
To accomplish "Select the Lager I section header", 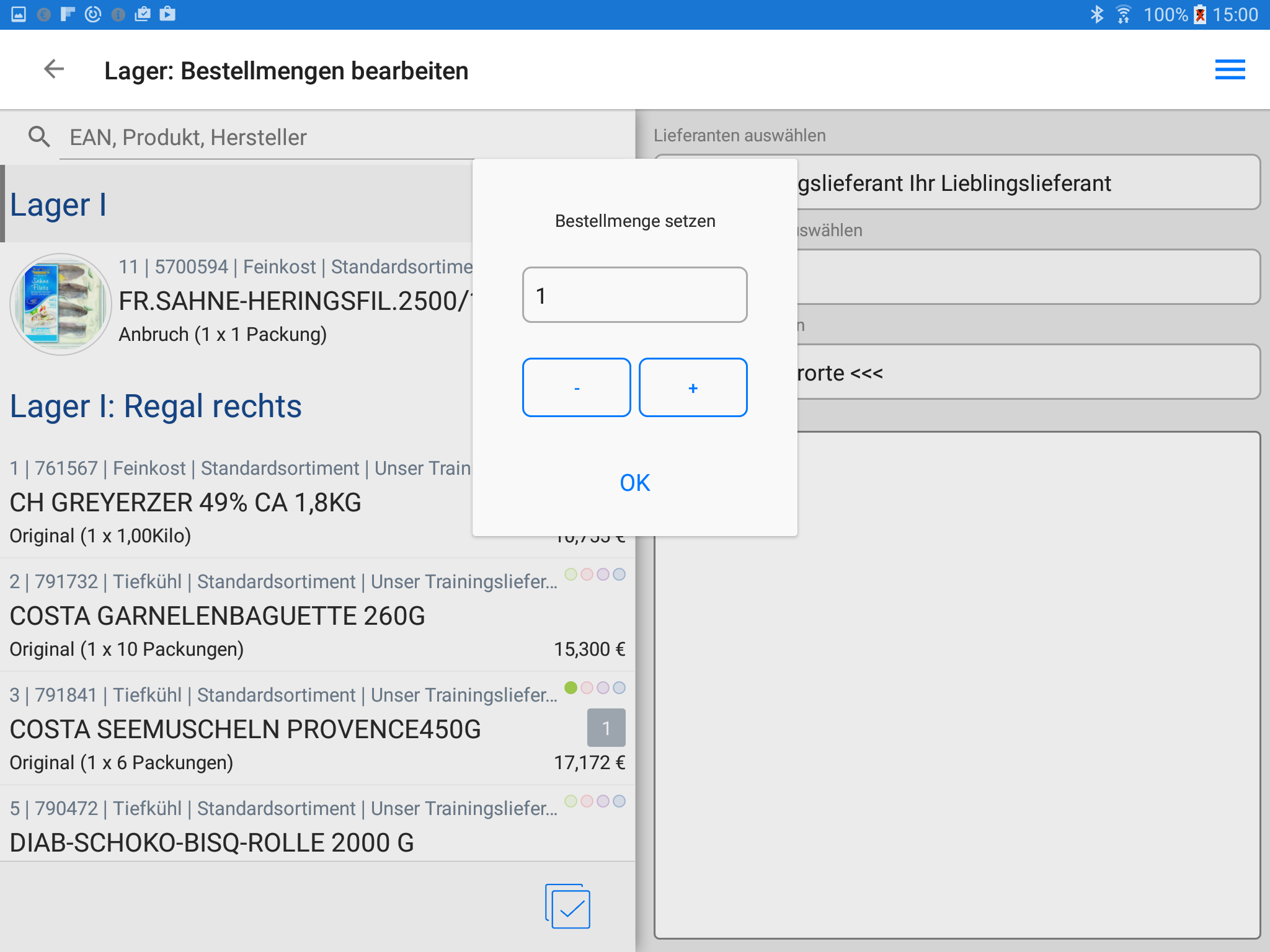I will tap(58, 205).
